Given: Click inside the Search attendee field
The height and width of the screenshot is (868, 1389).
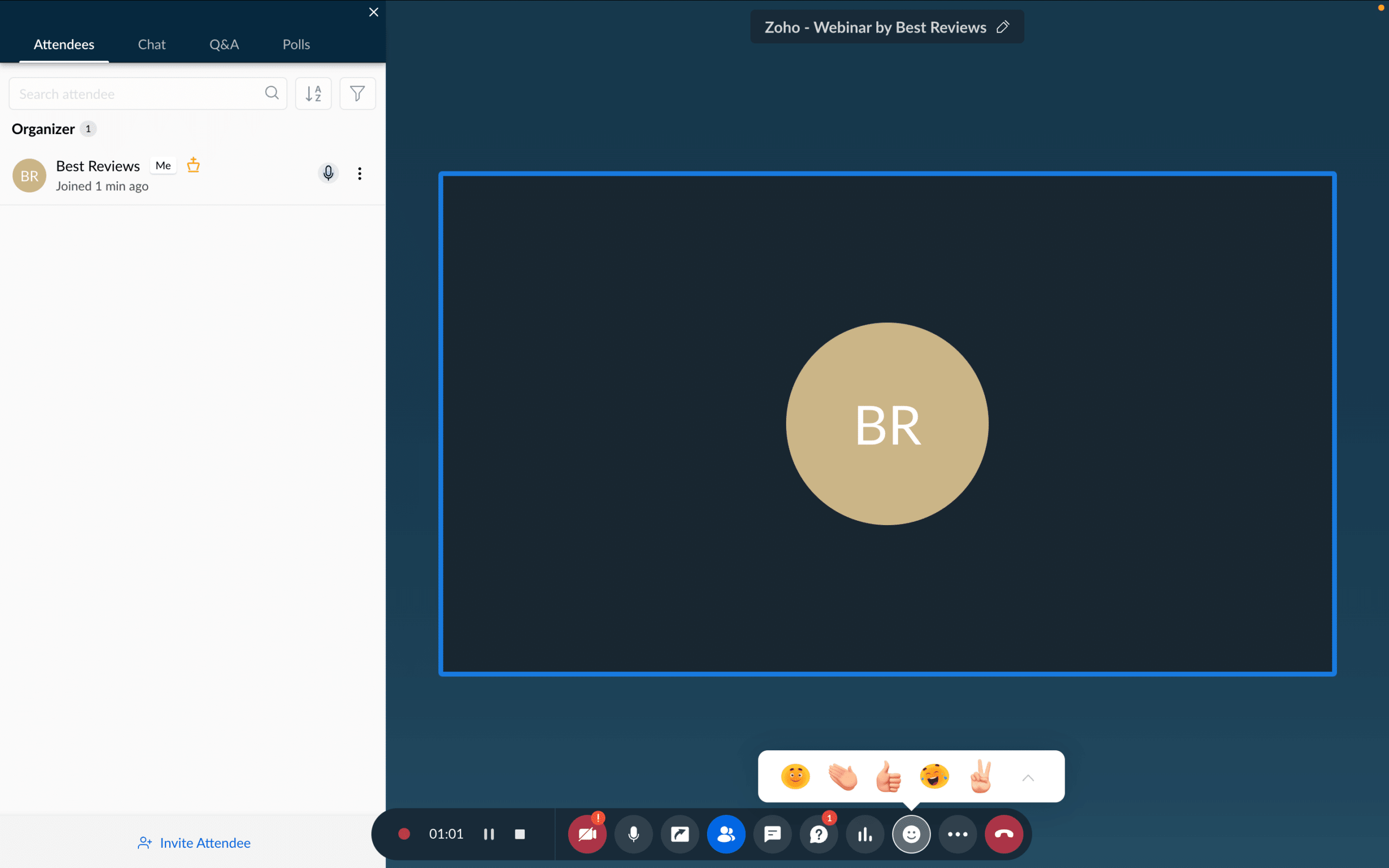Looking at the screenshot, I should [132, 93].
